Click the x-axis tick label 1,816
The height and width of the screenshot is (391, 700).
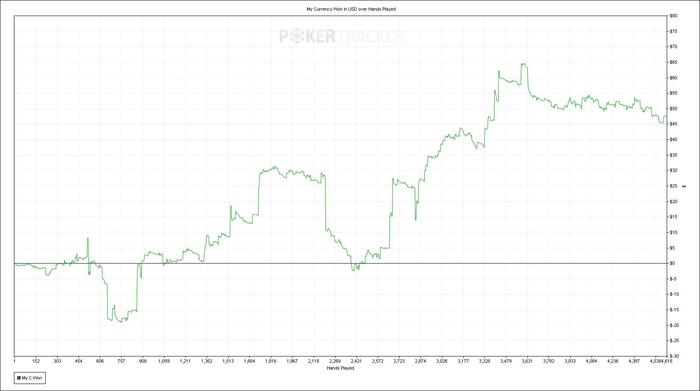tap(271, 361)
